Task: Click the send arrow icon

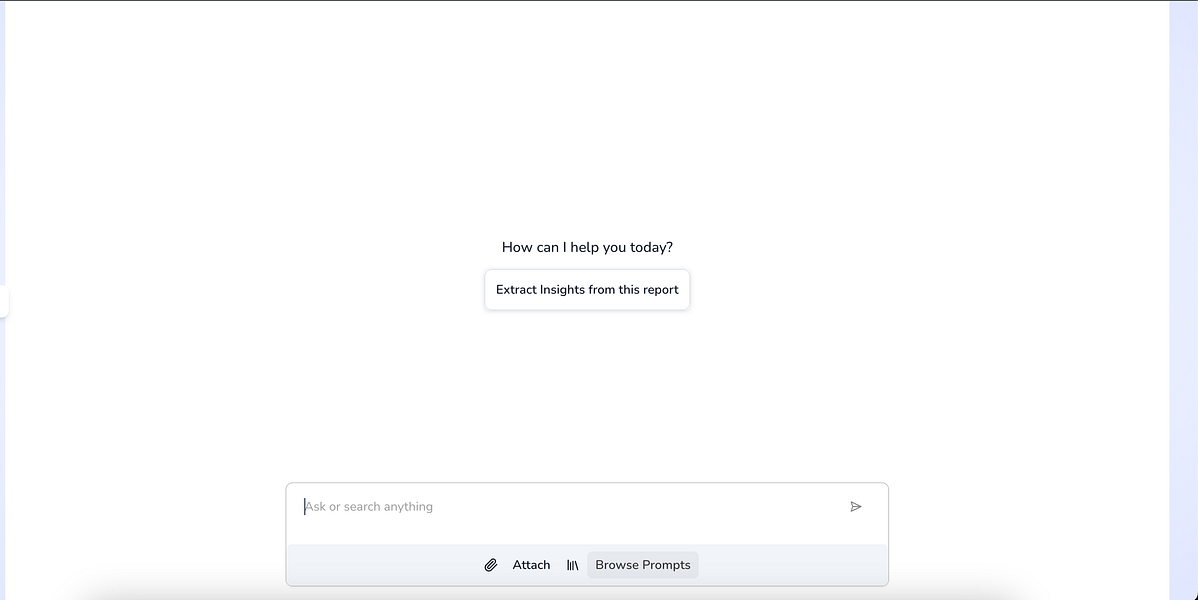Action: tap(856, 507)
